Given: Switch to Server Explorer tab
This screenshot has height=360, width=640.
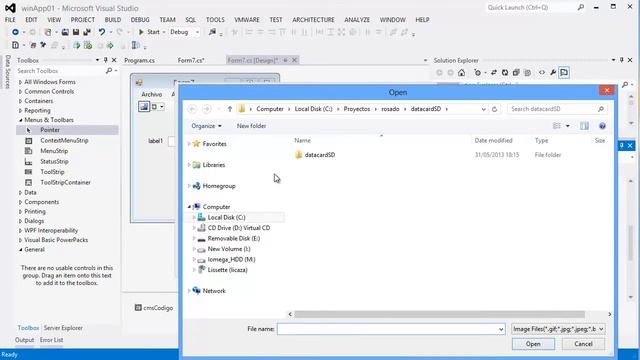Looking at the screenshot, I should click(63, 328).
